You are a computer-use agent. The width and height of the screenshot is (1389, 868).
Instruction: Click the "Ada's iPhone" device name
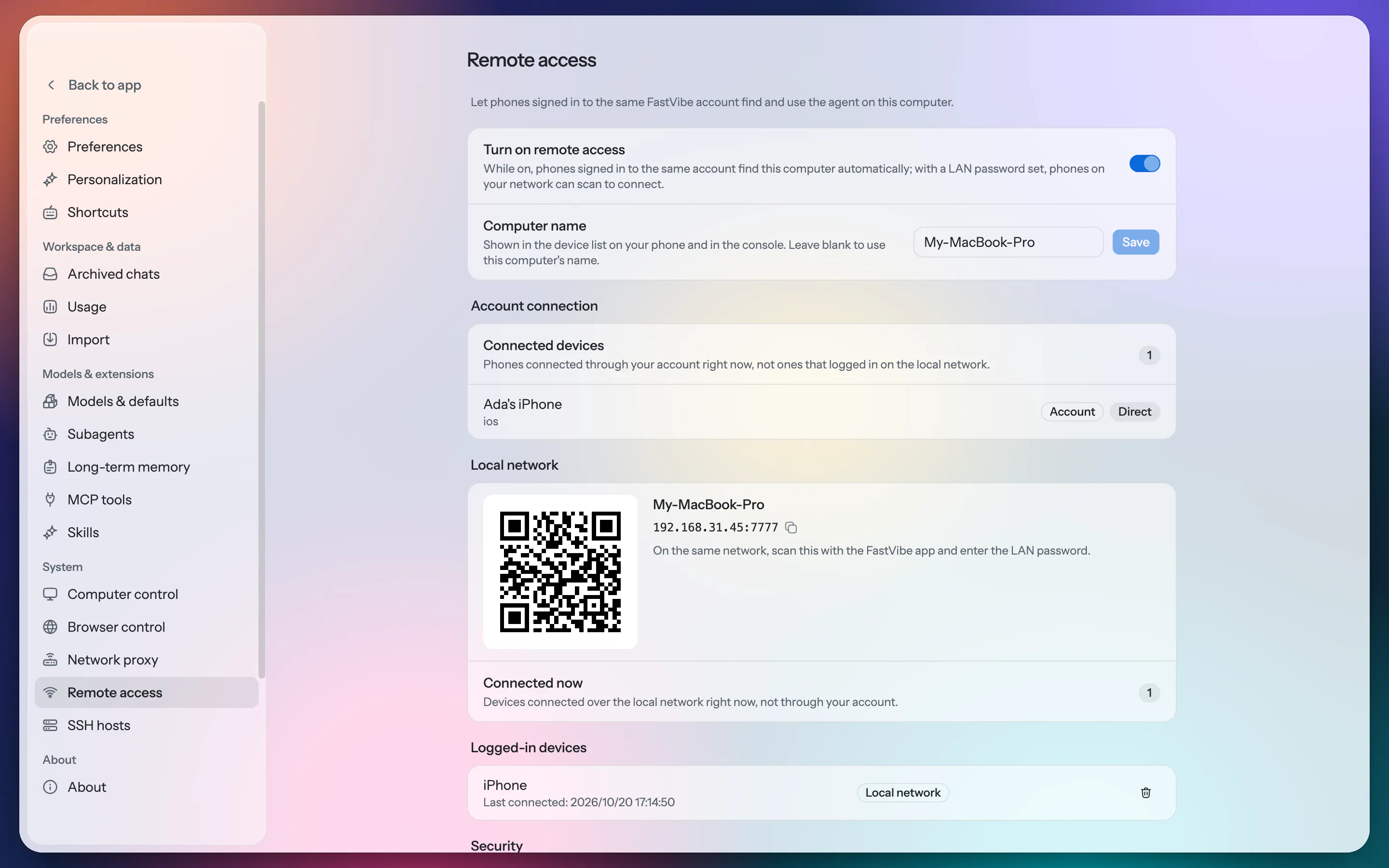pos(522,404)
